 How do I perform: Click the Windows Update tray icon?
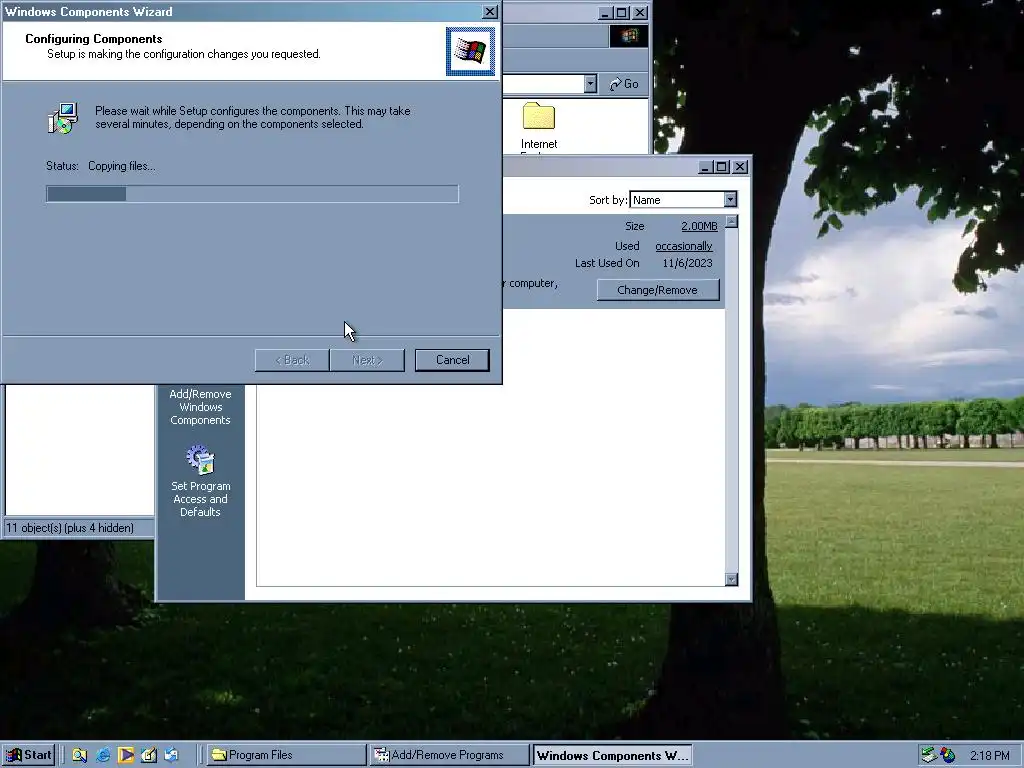click(947, 755)
